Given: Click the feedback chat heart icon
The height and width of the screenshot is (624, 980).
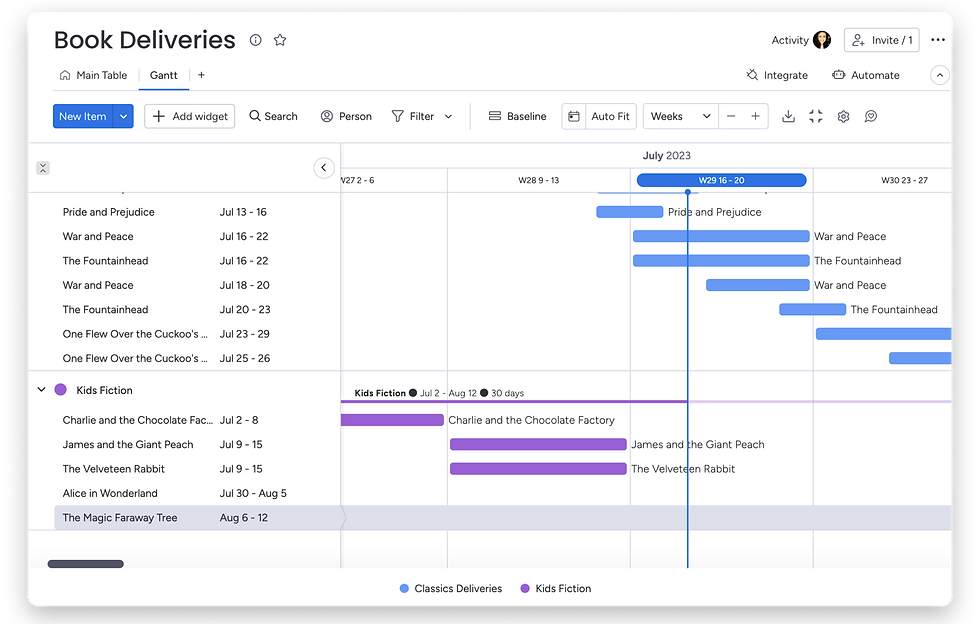Looking at the screenshot, I should click(x=871, y=116).
